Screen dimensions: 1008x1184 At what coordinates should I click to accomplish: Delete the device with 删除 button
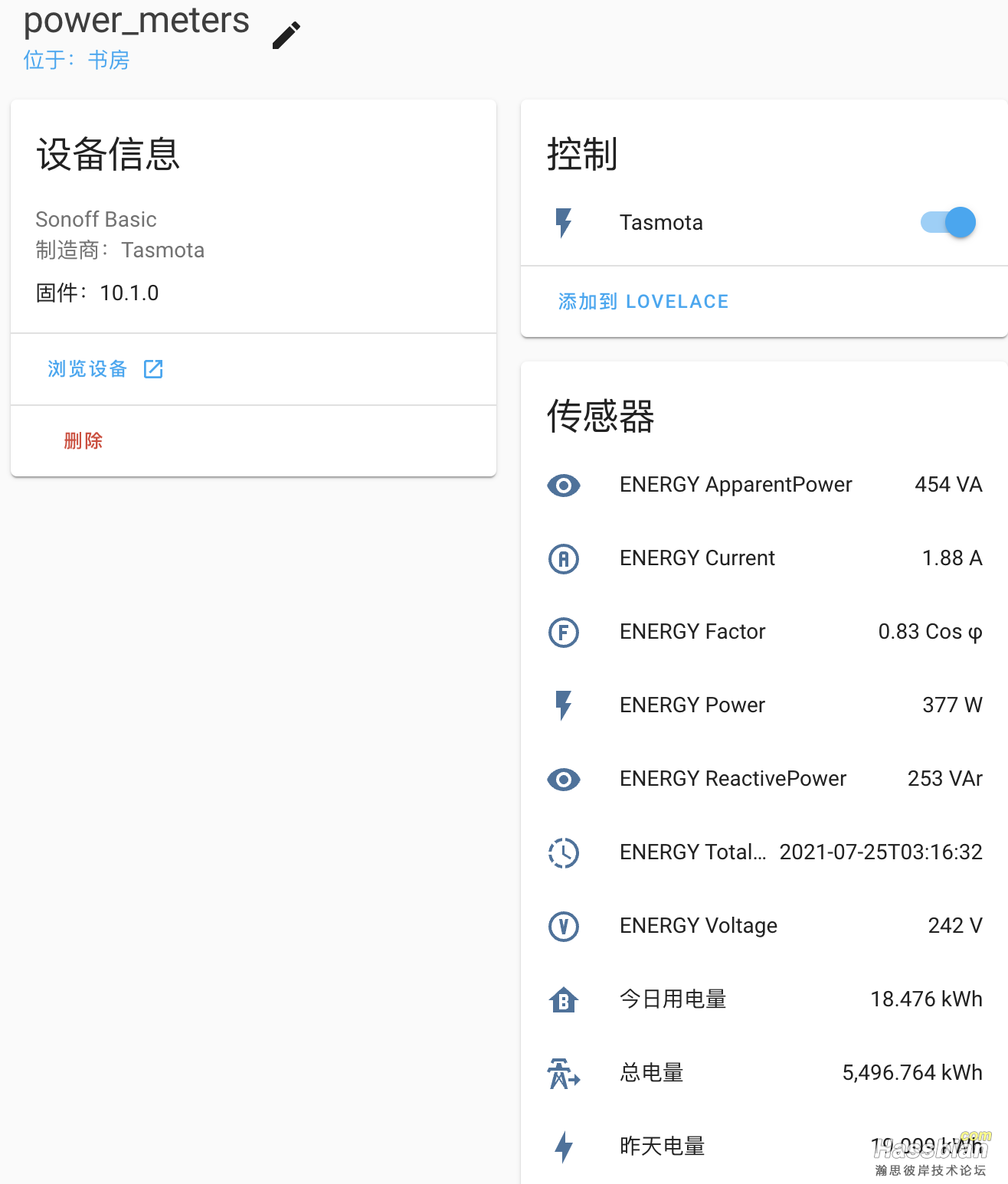(83, 441)
